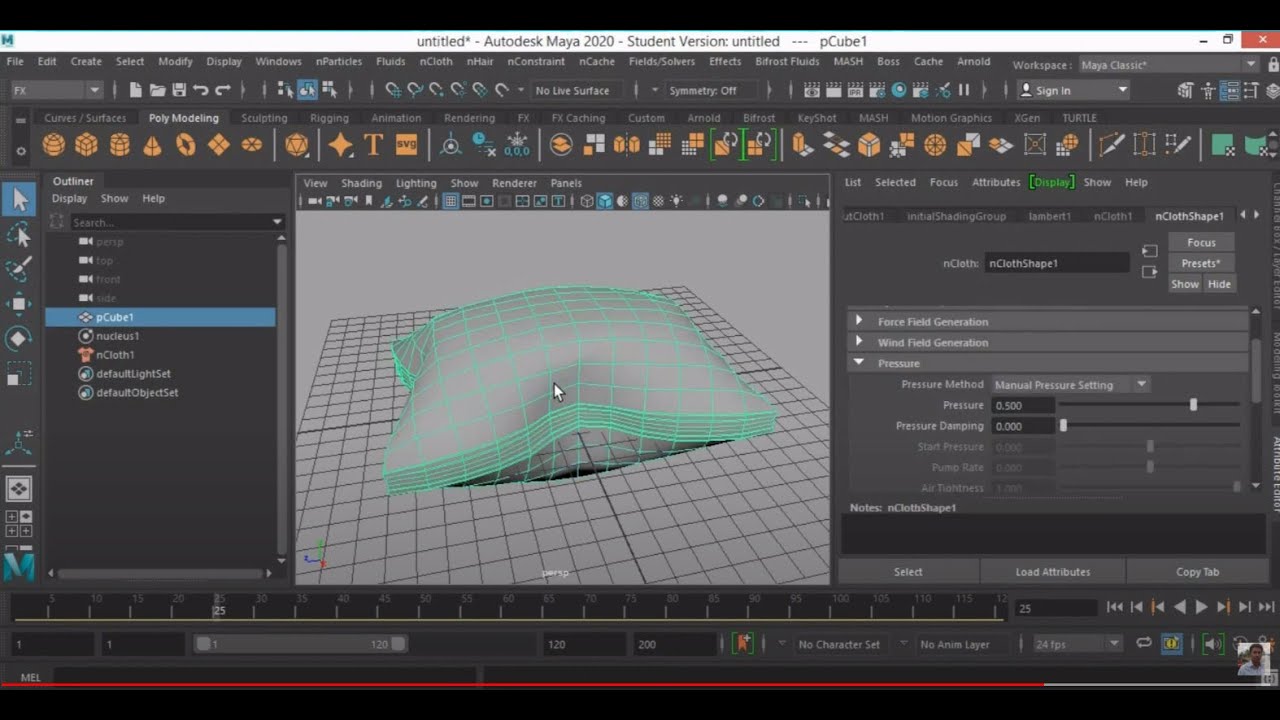The width and height of the screenshot is (1280, 720).
Task: Open the Pressure Method dropdown
Action: (1070, 385)
